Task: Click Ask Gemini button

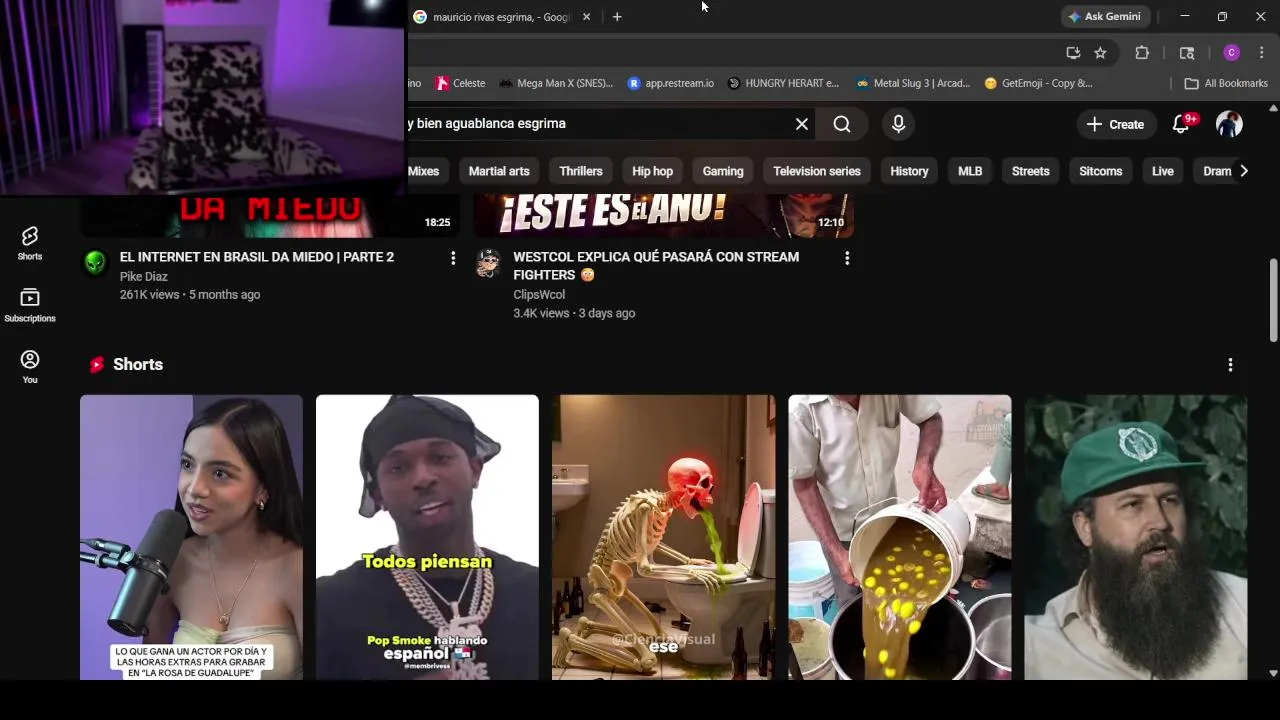Action: tap(1104, 17)
